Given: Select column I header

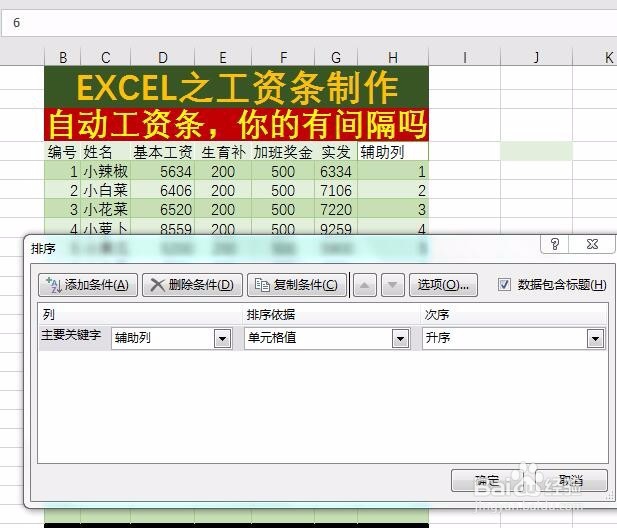Looking at the screenshot, I should (465, 57).
